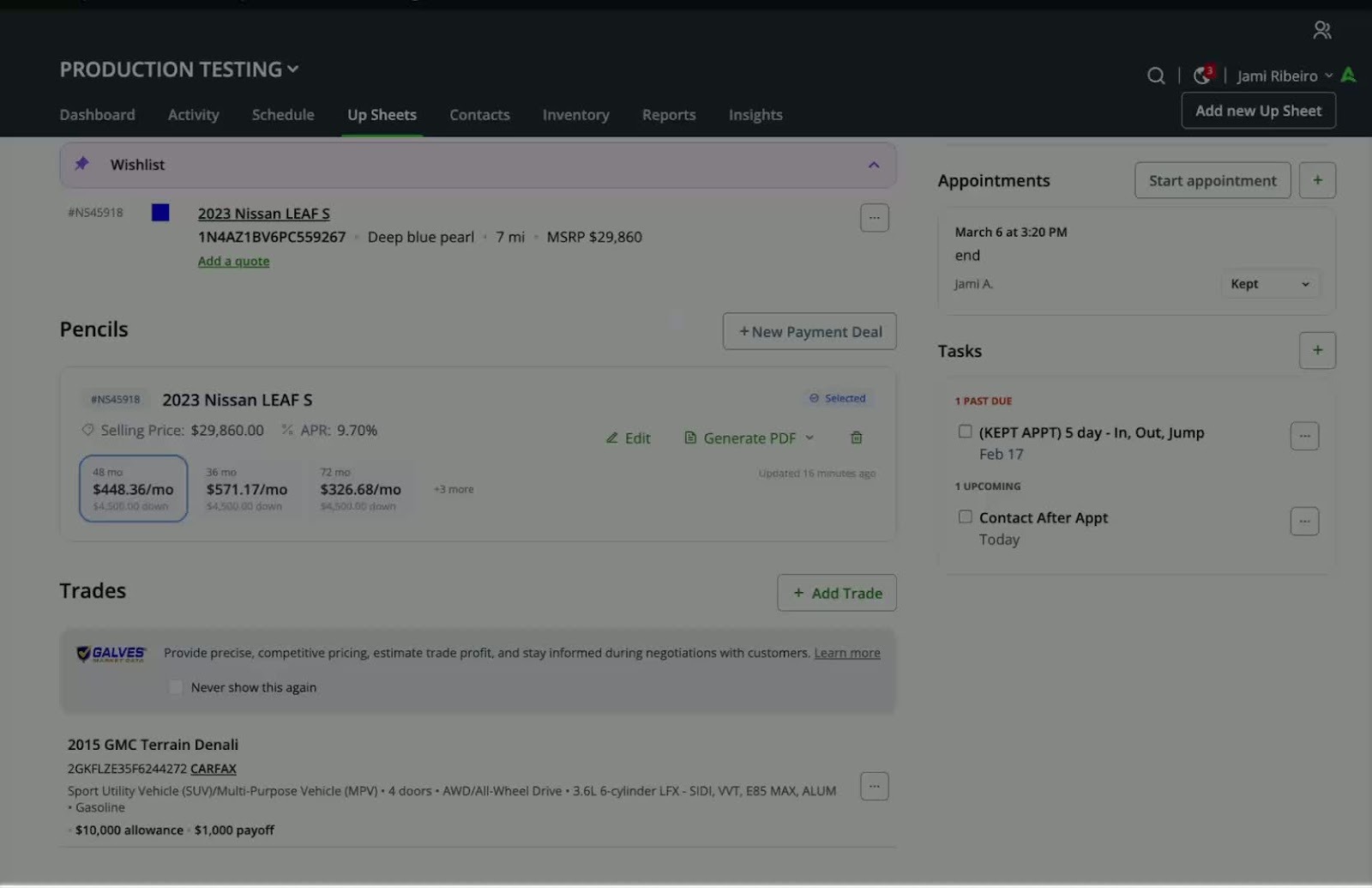
Task: Click the deep blue color swatch
Action: [160, 213]
